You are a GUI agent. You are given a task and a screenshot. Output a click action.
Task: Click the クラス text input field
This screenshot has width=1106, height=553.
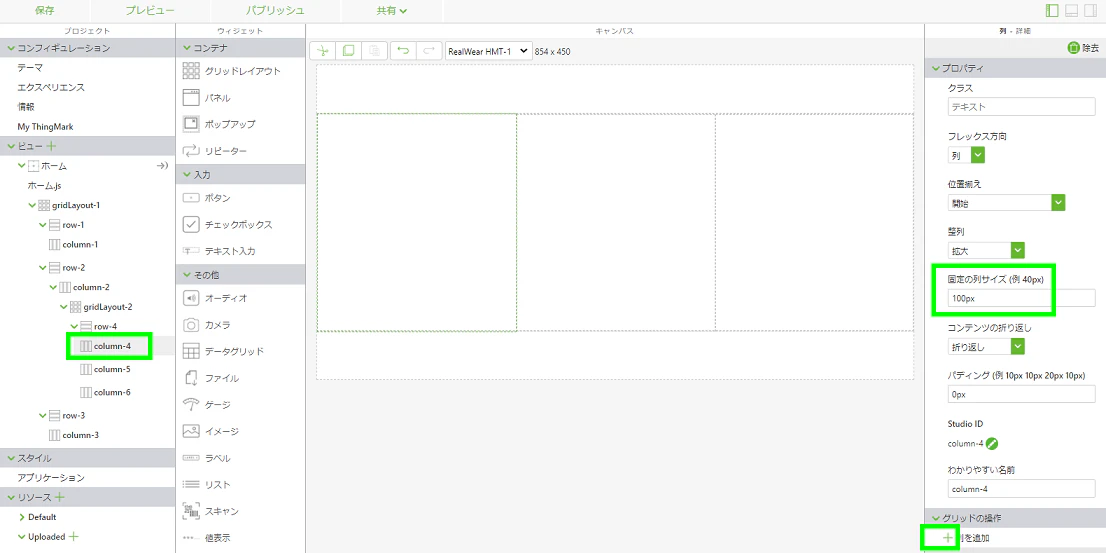pos(1021,107)
